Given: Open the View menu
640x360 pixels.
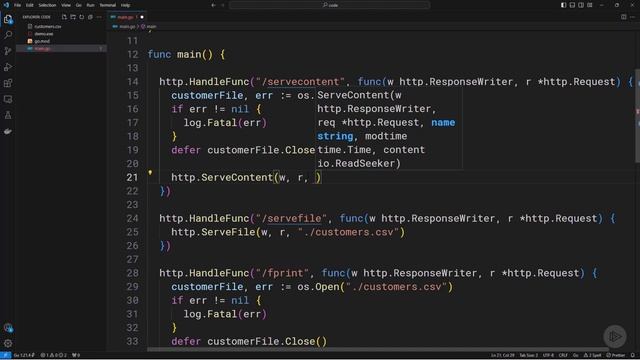Looking at the screenshot, I should click(x=66, y=5).
